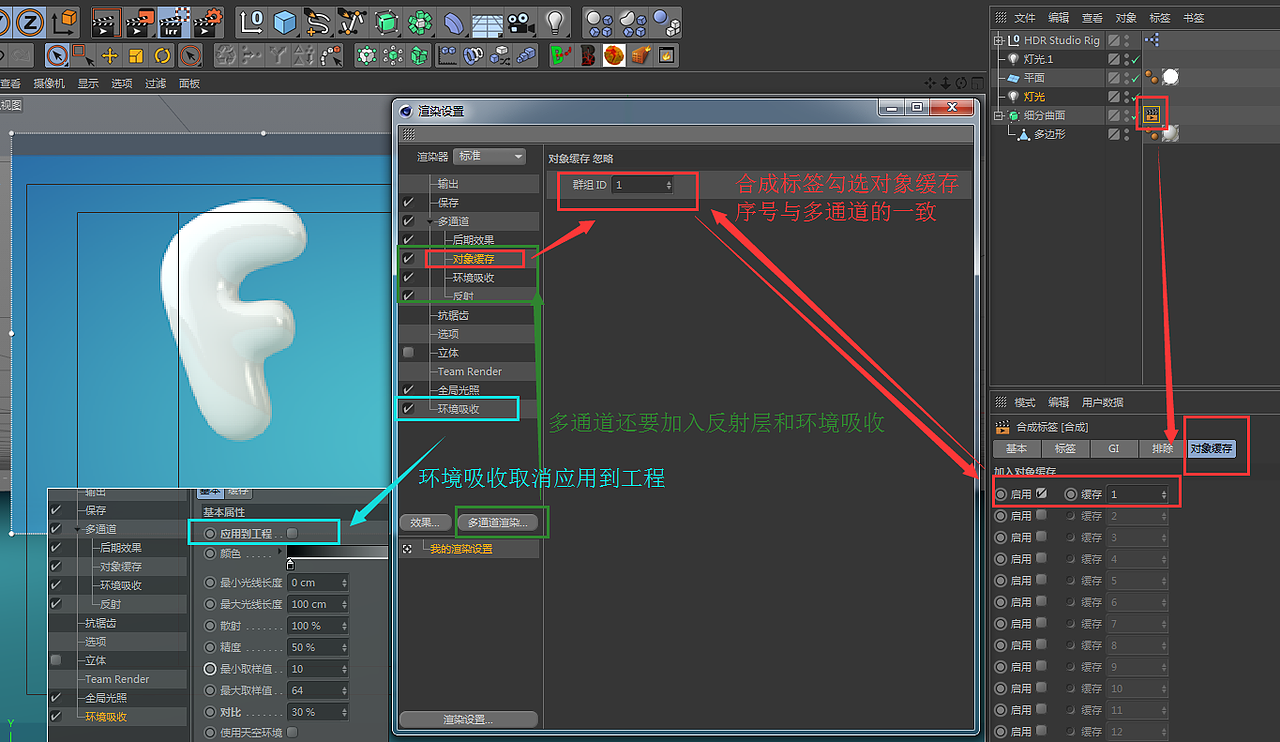Select Team Render in settings list

click(469, 372)
